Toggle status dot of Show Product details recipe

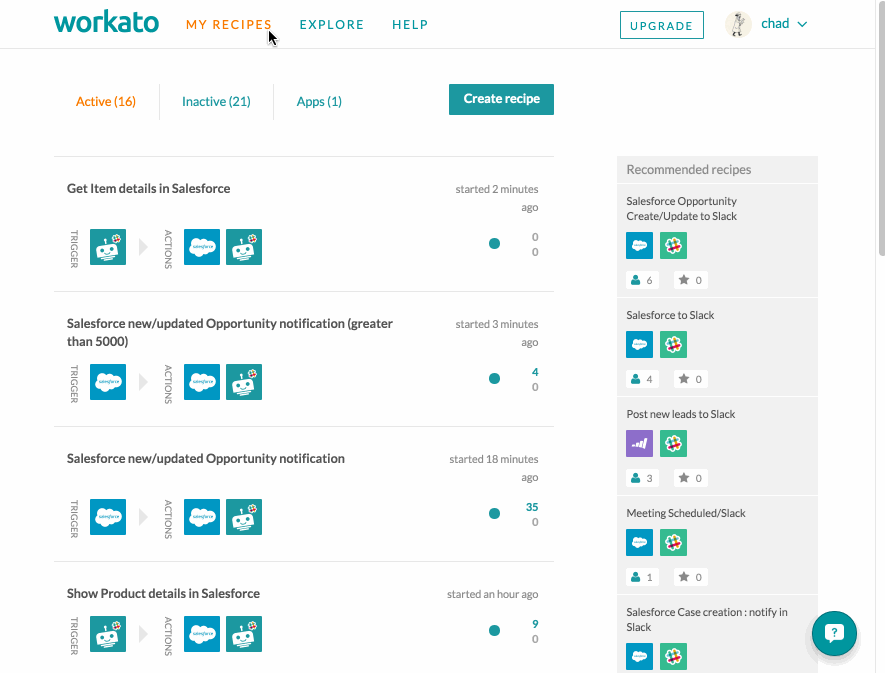pyautogui.click(x=494, y=631)
